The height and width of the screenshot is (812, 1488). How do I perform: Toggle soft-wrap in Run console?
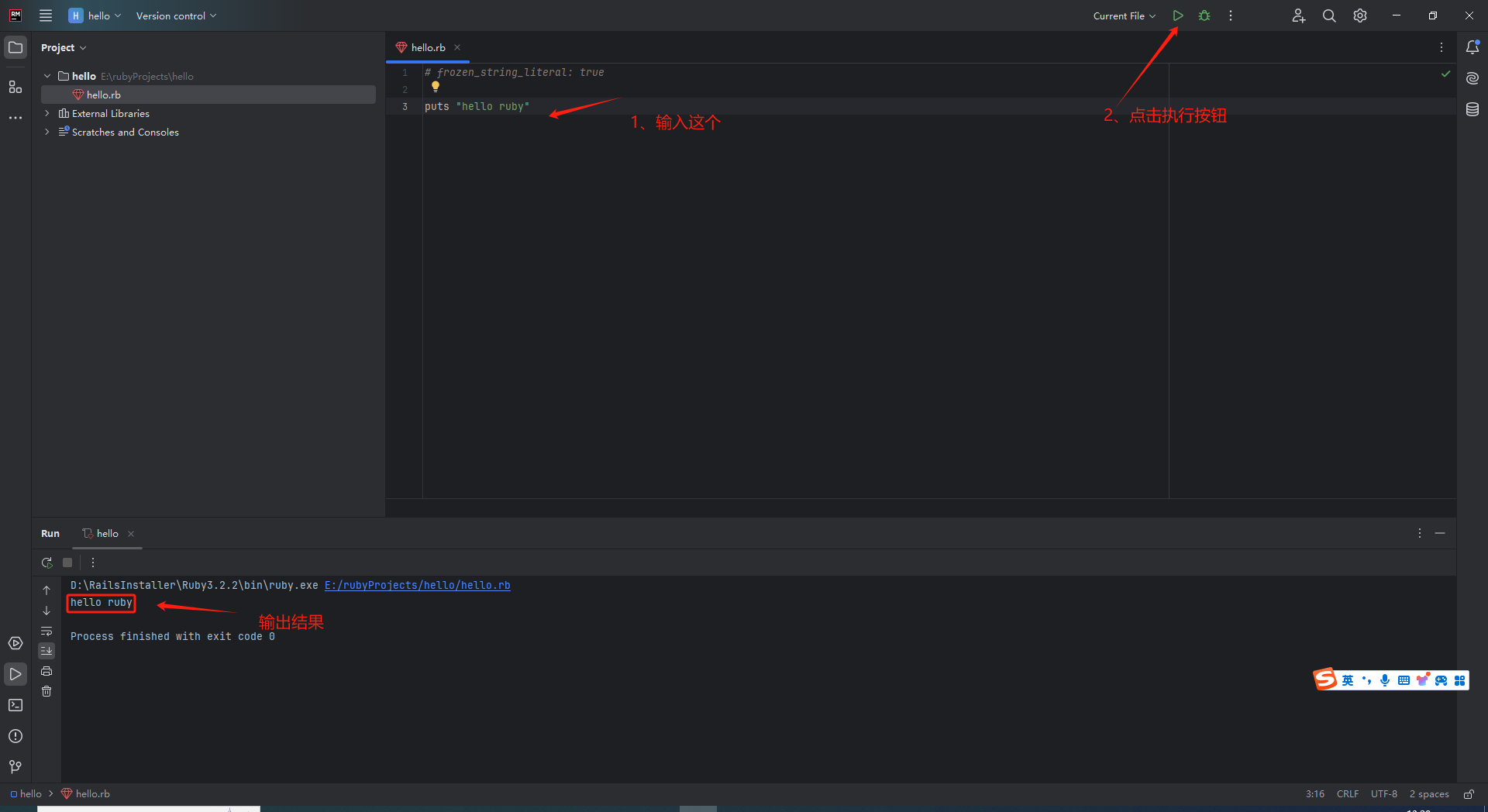coord(46,631)
